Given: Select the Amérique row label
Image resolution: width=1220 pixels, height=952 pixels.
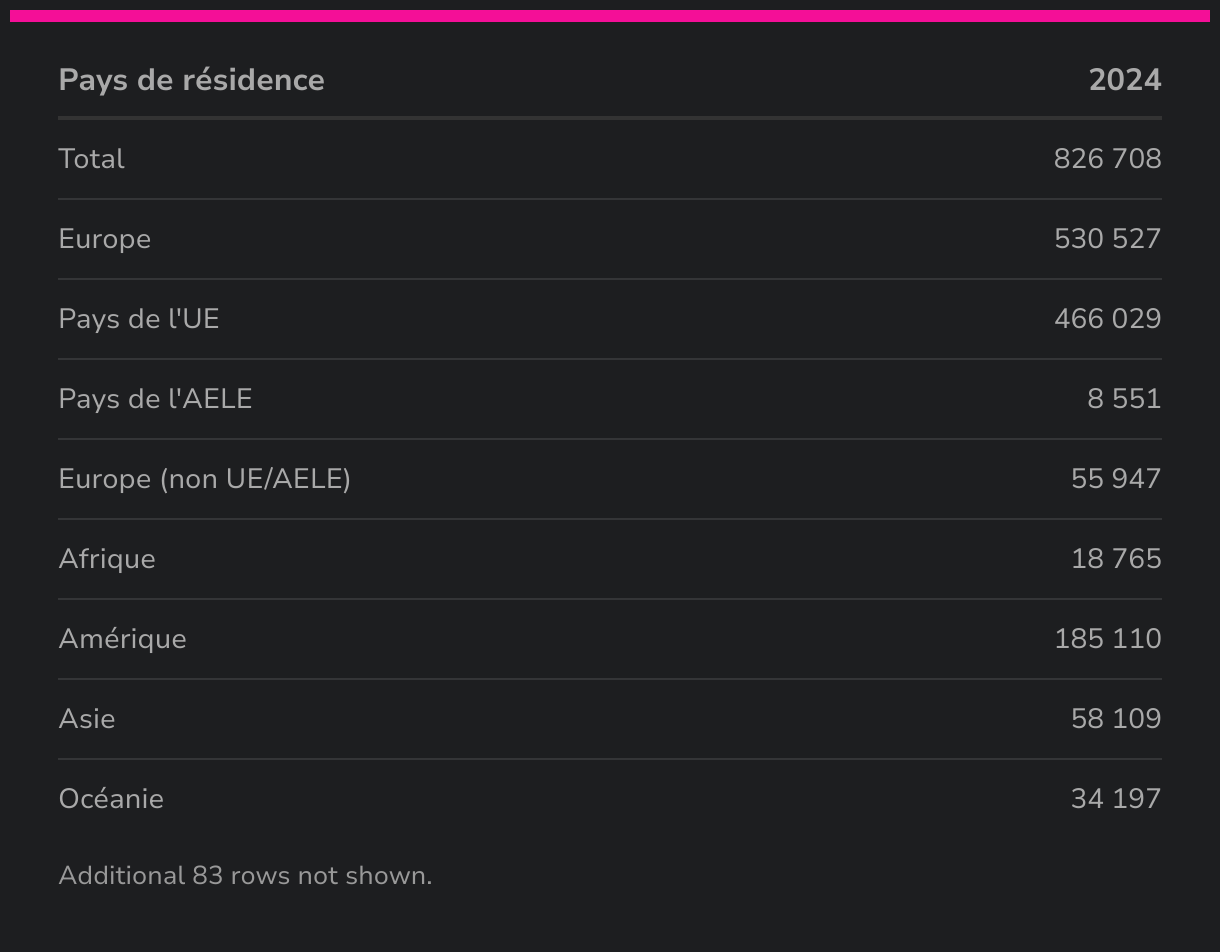Looking at the screenshot, I should tap(122, 639).
